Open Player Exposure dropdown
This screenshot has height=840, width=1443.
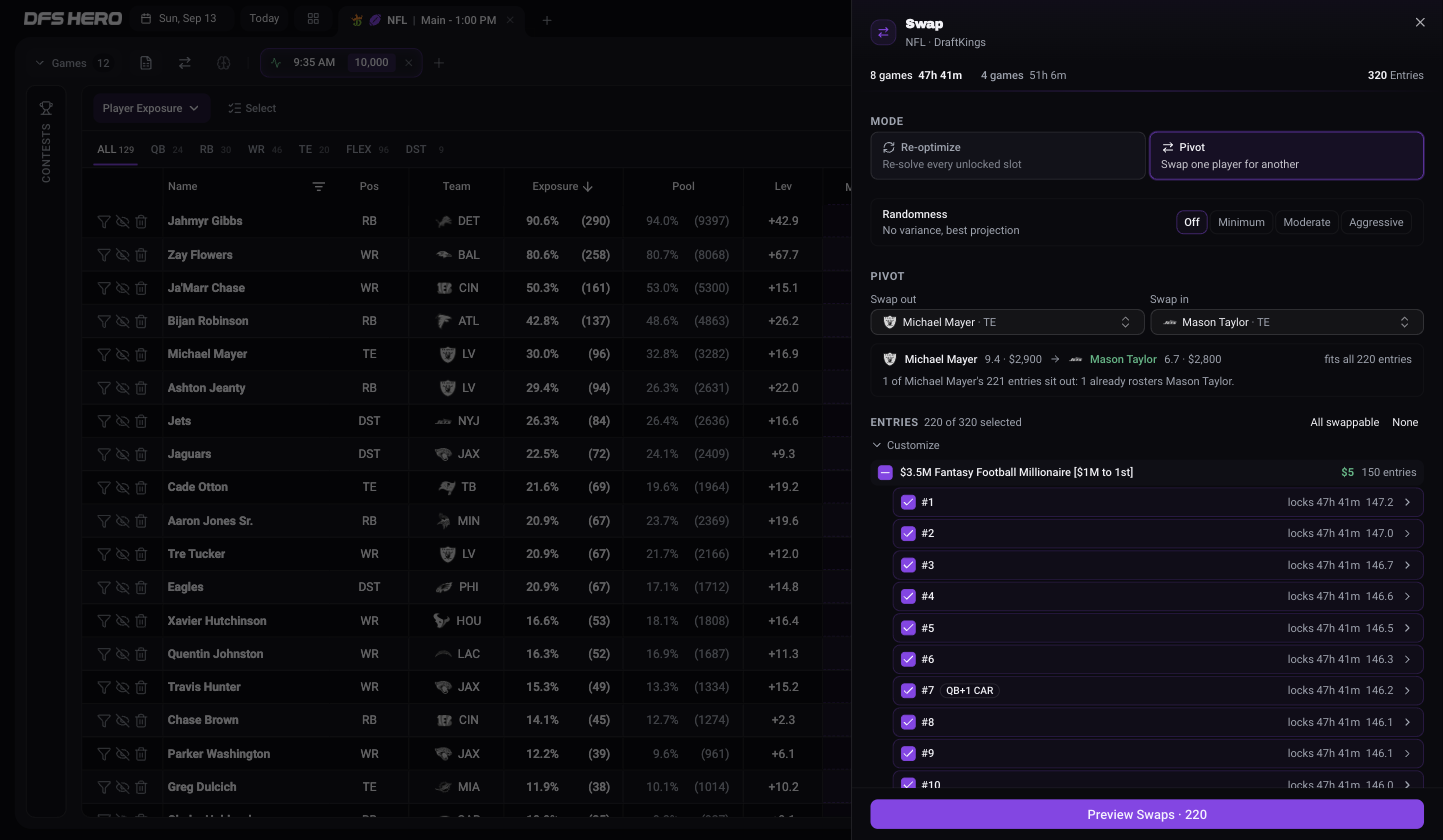point(150,108)
